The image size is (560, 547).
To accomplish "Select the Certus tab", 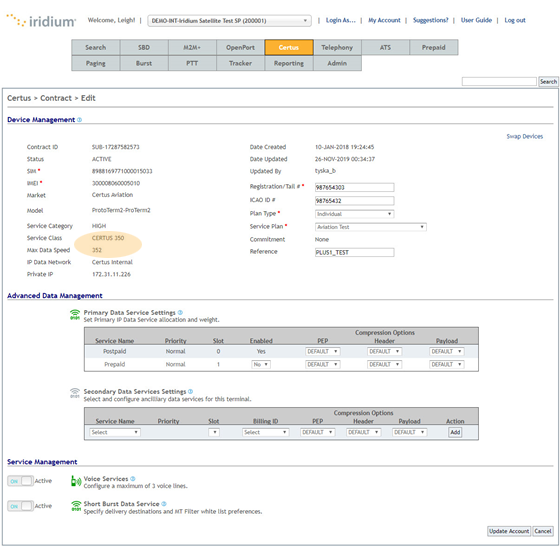I will click(289, 47).
